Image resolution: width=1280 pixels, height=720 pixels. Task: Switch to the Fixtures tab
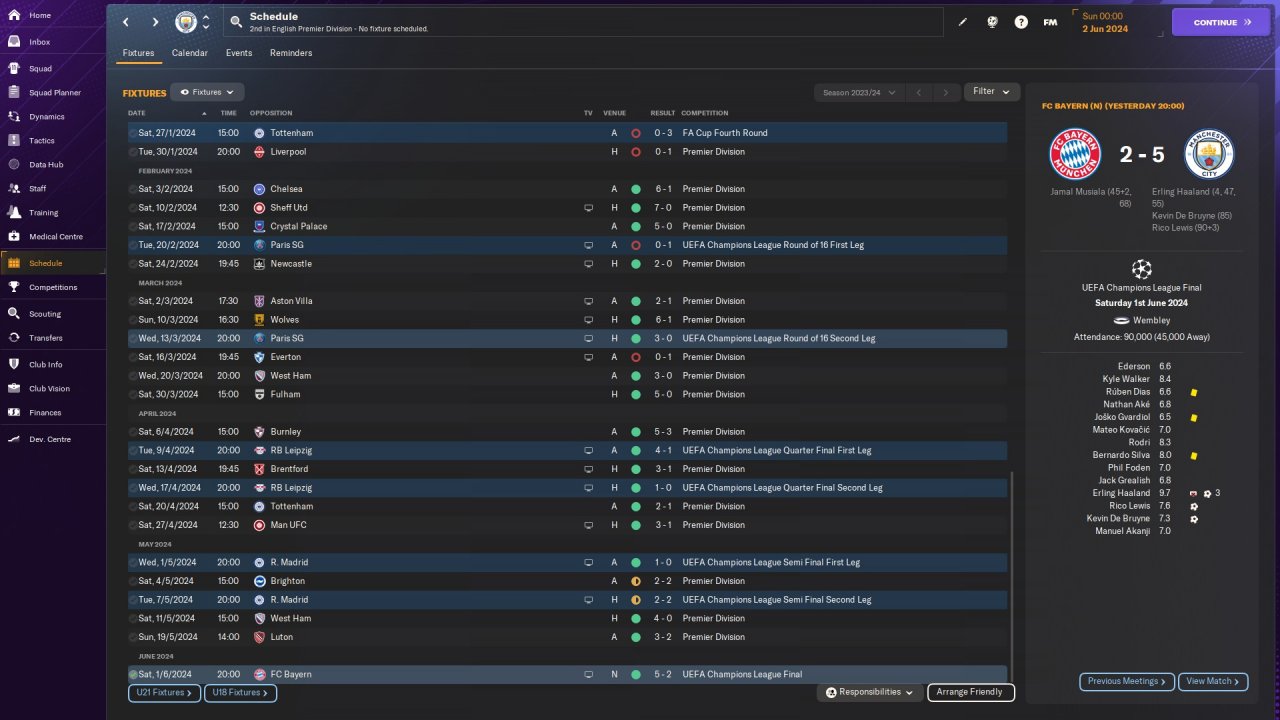pyautogui.click(x=138, y=53)
